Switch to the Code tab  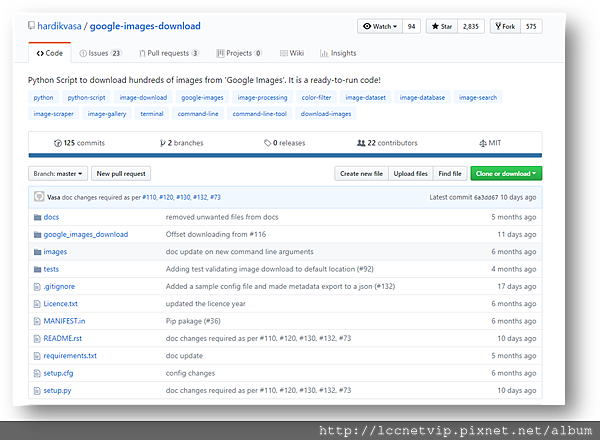pyautogui.click(x=50, y=53)
